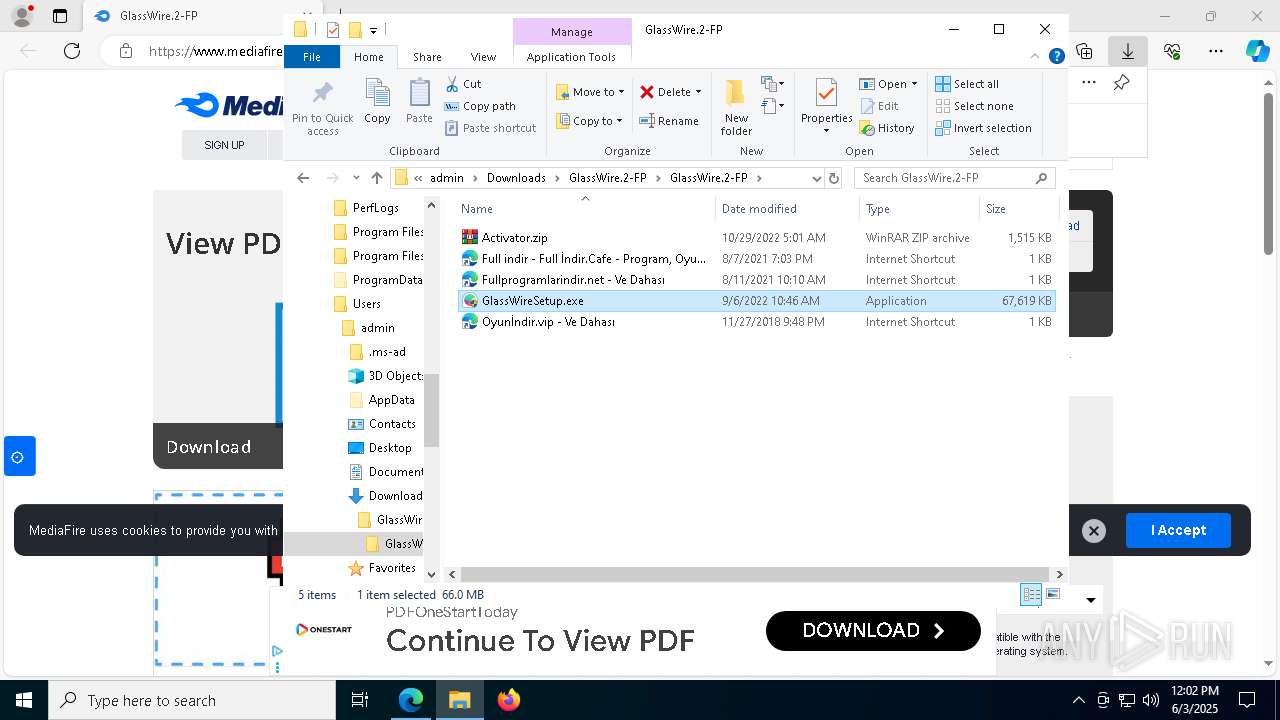Click Search GlassWire.2-FP field
1280x720 pixels.
coord(955,178)
